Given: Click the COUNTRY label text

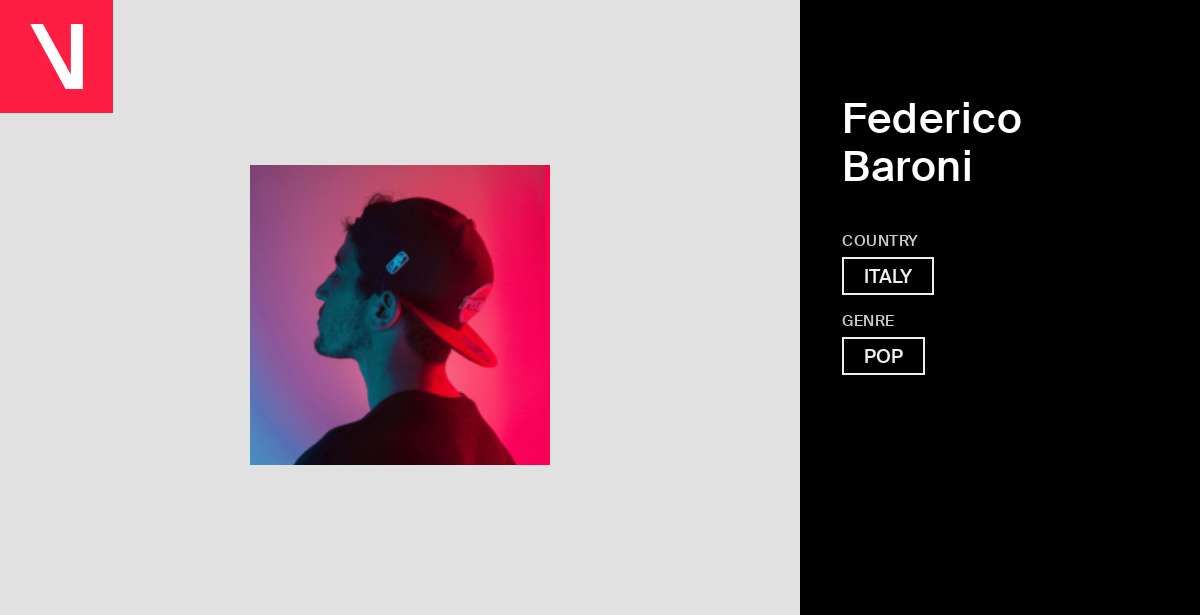Looking at the screenshot, I should pos(880,241).
